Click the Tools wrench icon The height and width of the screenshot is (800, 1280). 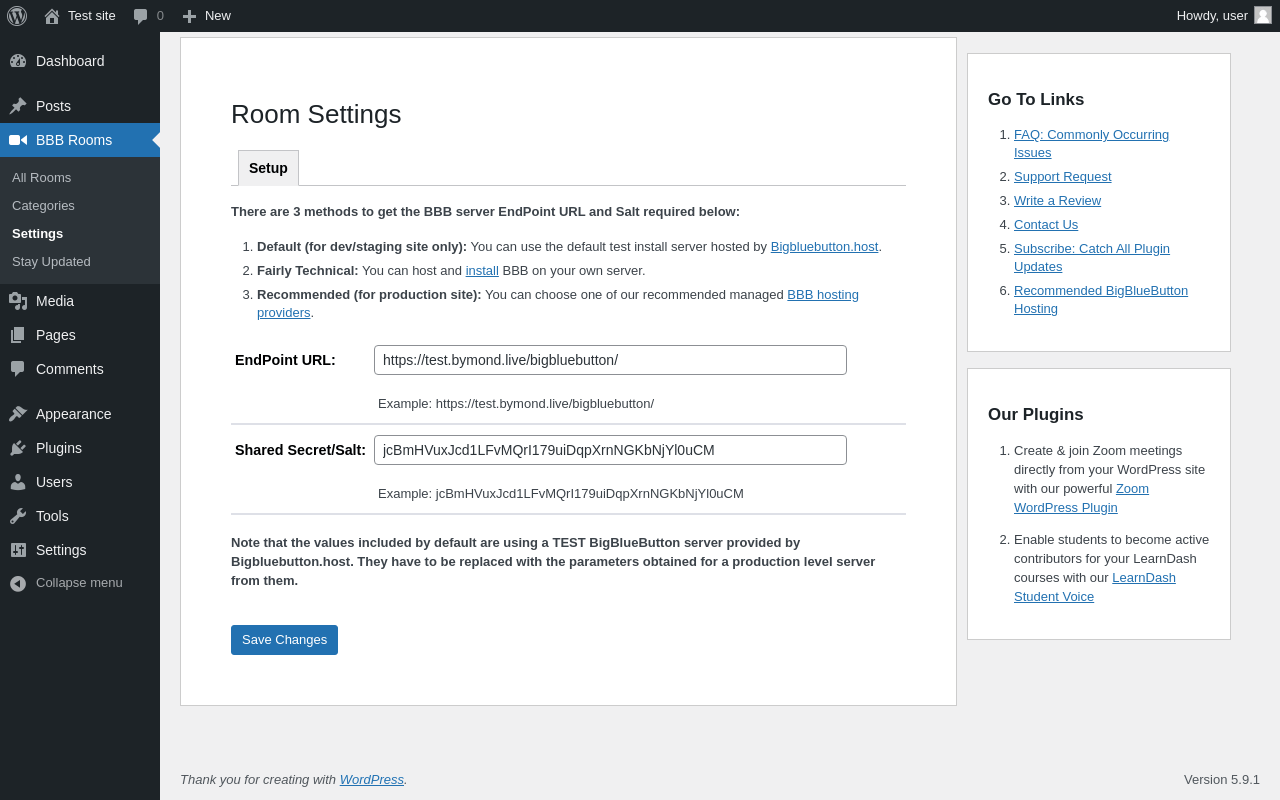(x=18, y=516)
